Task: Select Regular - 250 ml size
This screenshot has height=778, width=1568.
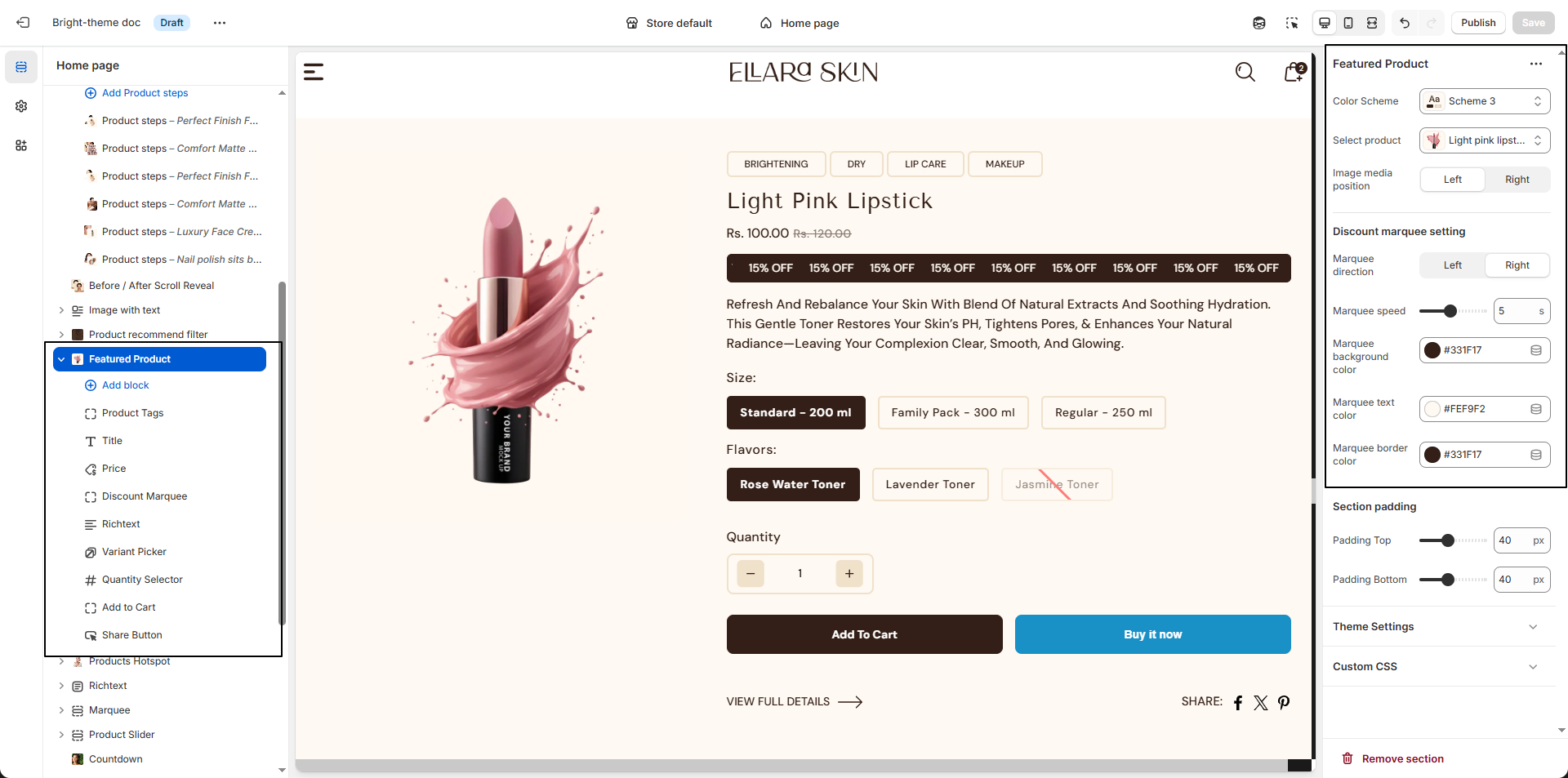Action: [x=1103, y=413]
